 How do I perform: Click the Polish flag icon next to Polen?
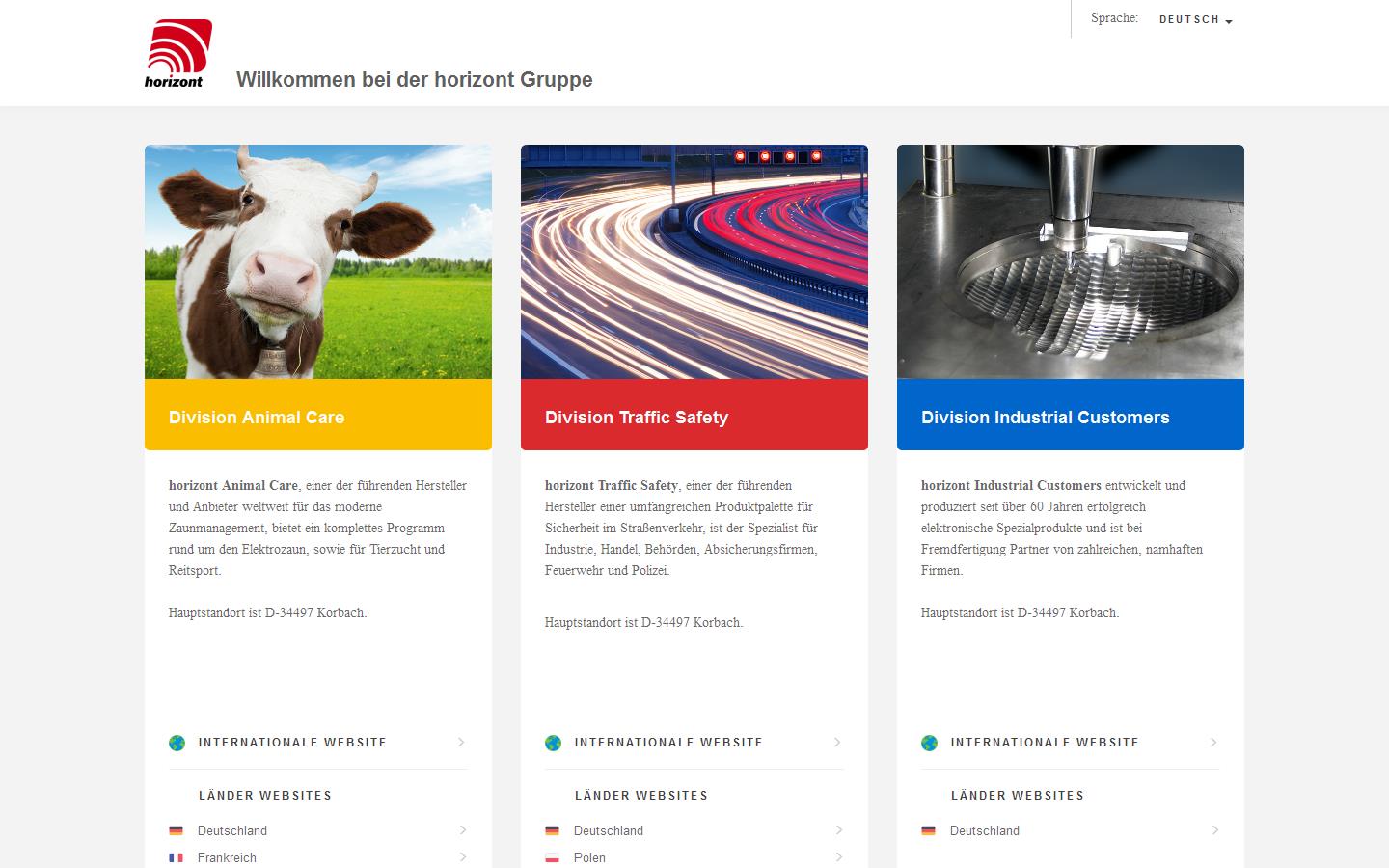[552, 857]
